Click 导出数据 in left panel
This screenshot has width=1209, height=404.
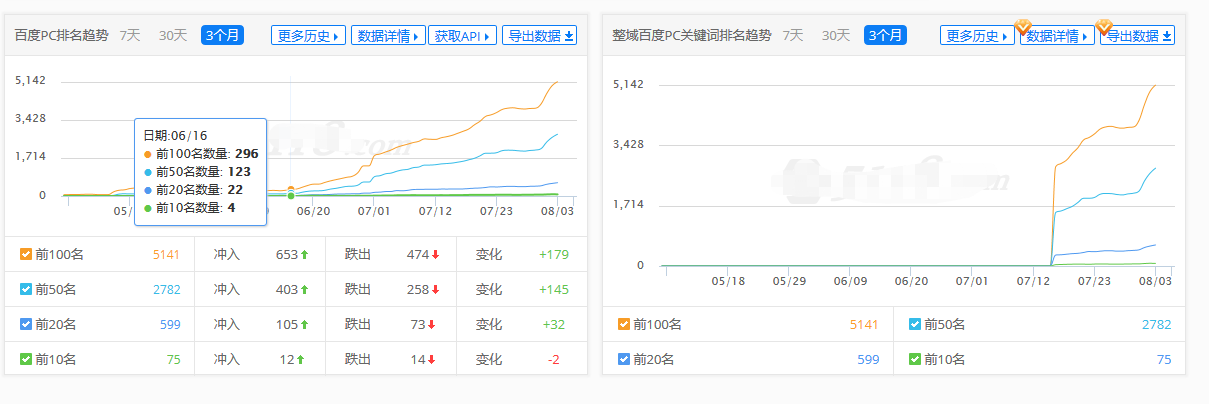point(540,35)
